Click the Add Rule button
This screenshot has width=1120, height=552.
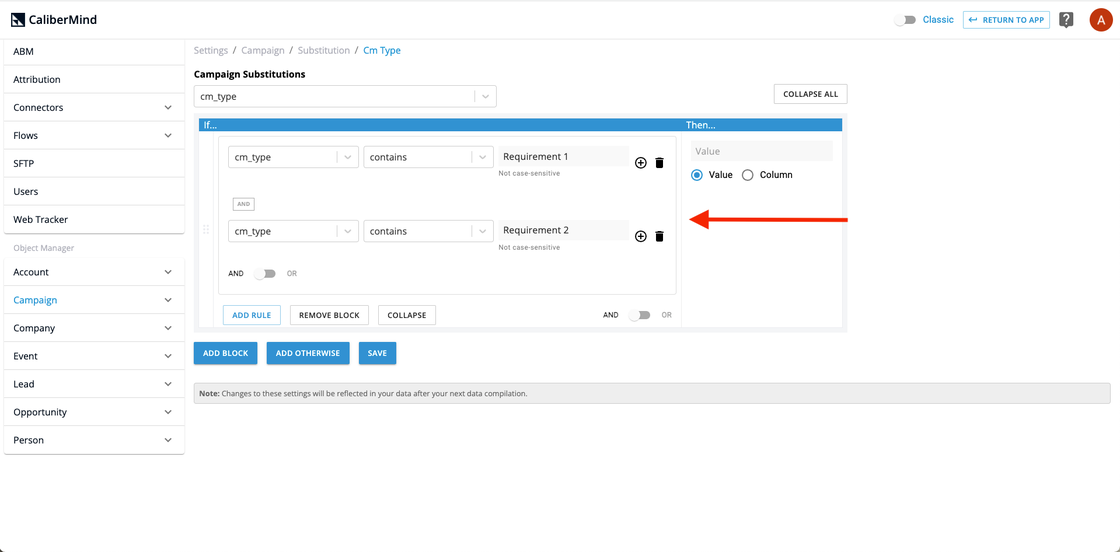point(251,315)
